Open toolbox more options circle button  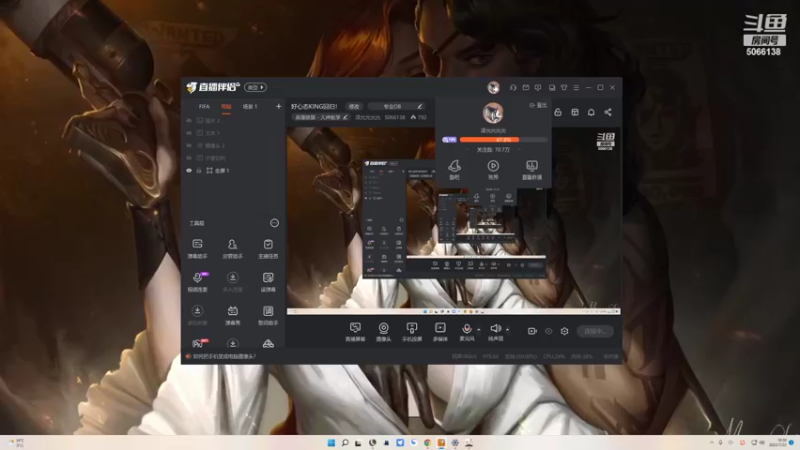(x=274, y=223)
